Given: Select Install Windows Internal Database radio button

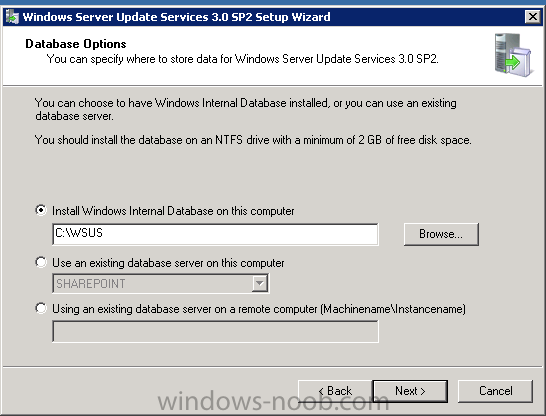Looking at the screenshot, I should coord(41,210).
